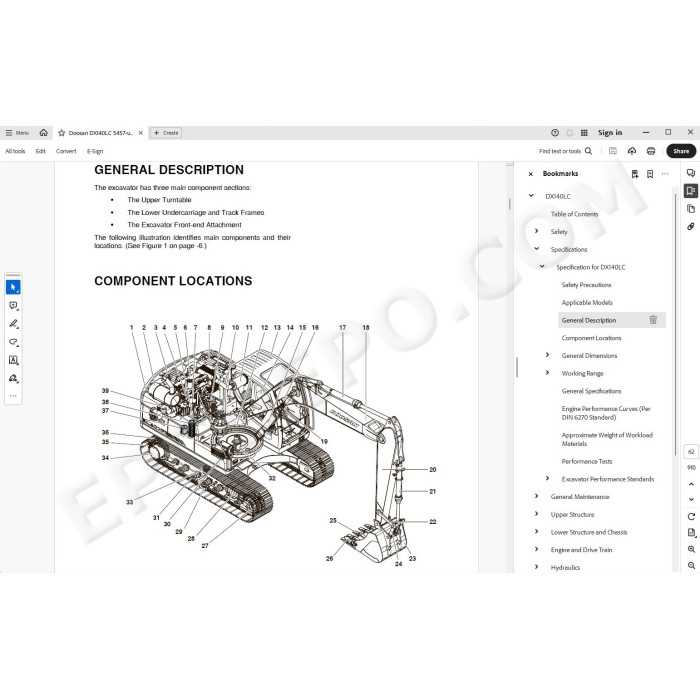The image size is (700, 700).
Task: Open comments panel icon in right rail
Action: tap(691, 173)
